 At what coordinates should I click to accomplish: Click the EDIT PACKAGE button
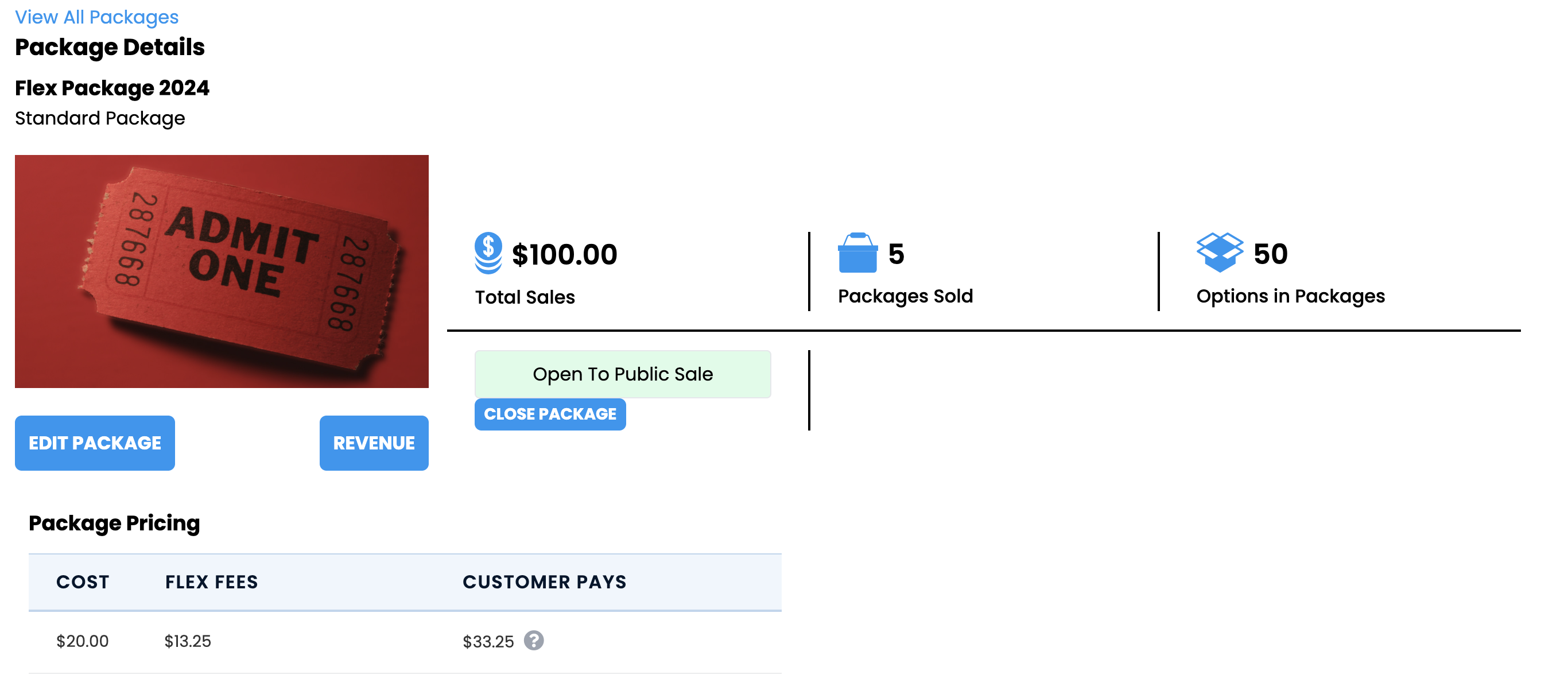tap(95, 443)
